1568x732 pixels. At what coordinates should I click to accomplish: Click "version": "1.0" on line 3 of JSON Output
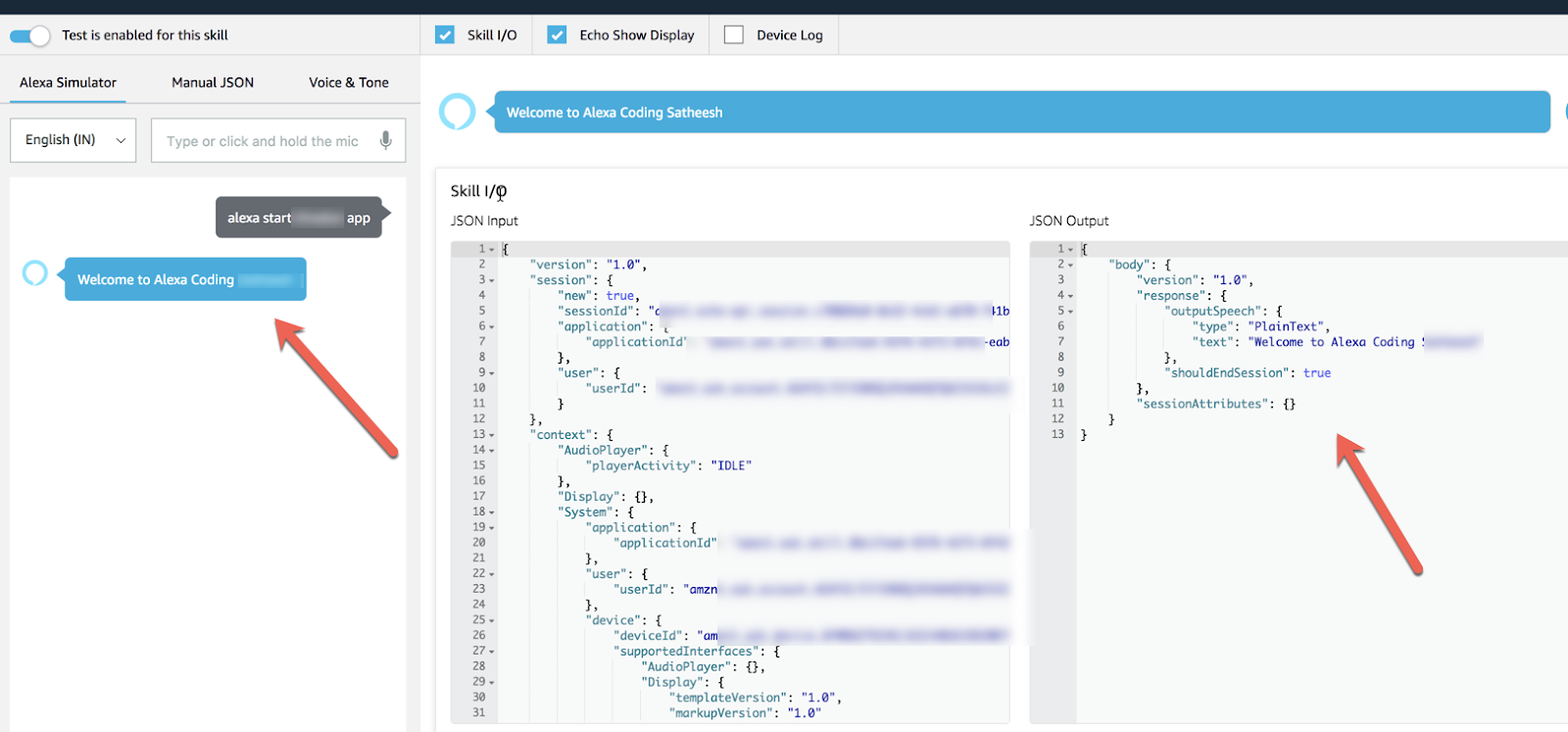tap(1195, 280)
